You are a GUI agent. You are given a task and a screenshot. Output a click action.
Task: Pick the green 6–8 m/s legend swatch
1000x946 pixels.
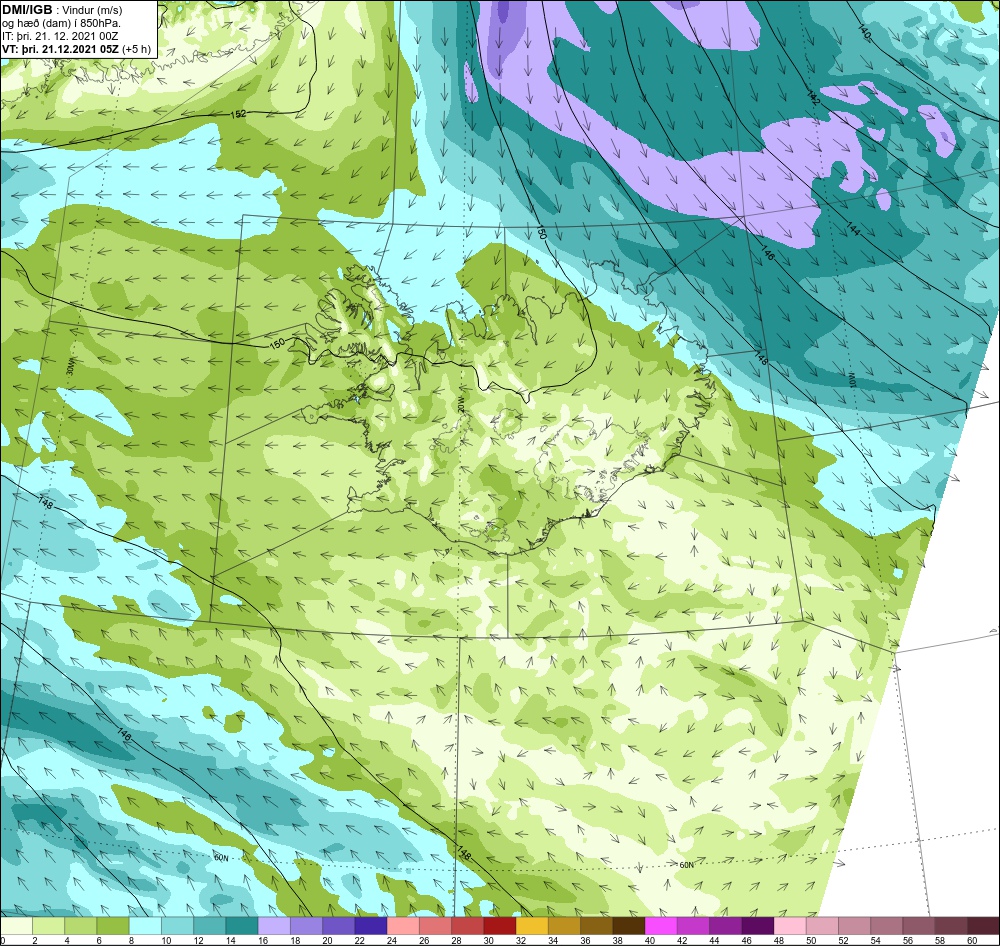[113, 926]
